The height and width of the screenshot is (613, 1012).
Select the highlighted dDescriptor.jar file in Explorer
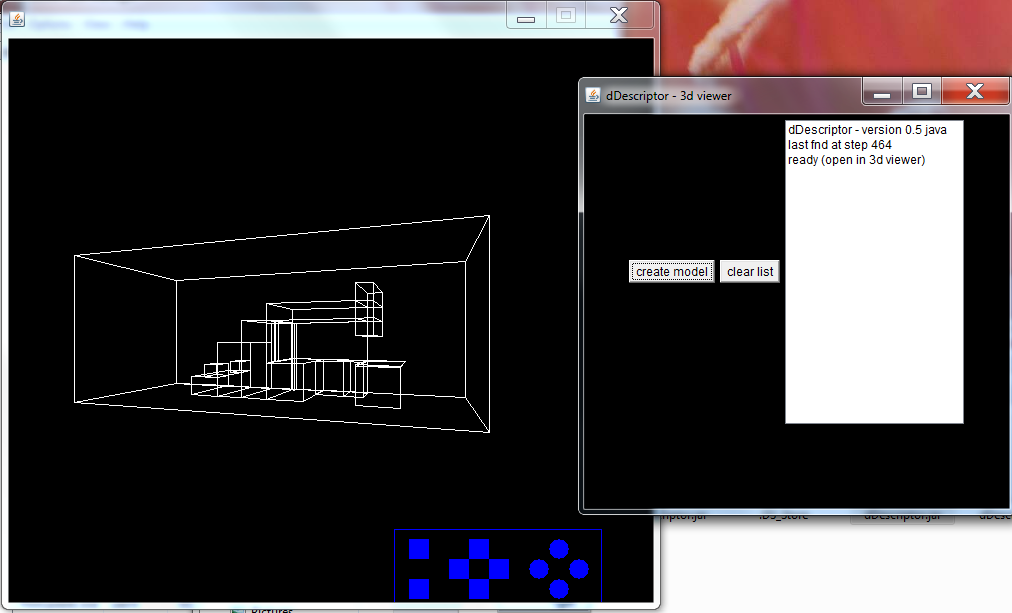click(x=901, y=517)
